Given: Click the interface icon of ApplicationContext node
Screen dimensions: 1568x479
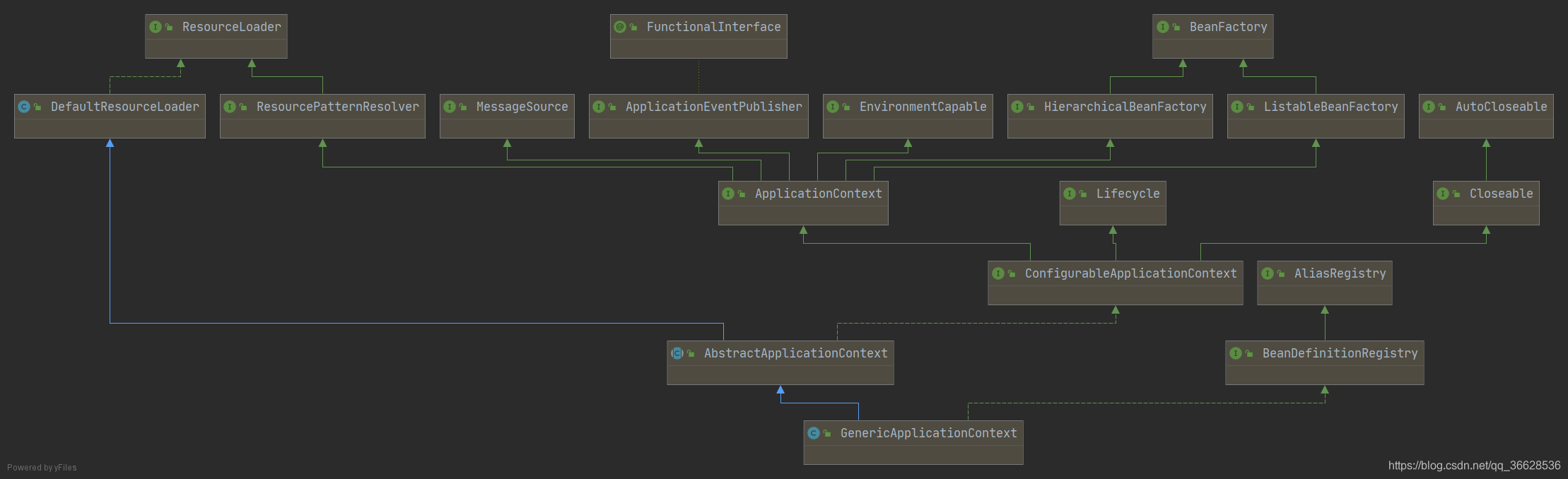Looking at the screenshot, I should point(728,194).
